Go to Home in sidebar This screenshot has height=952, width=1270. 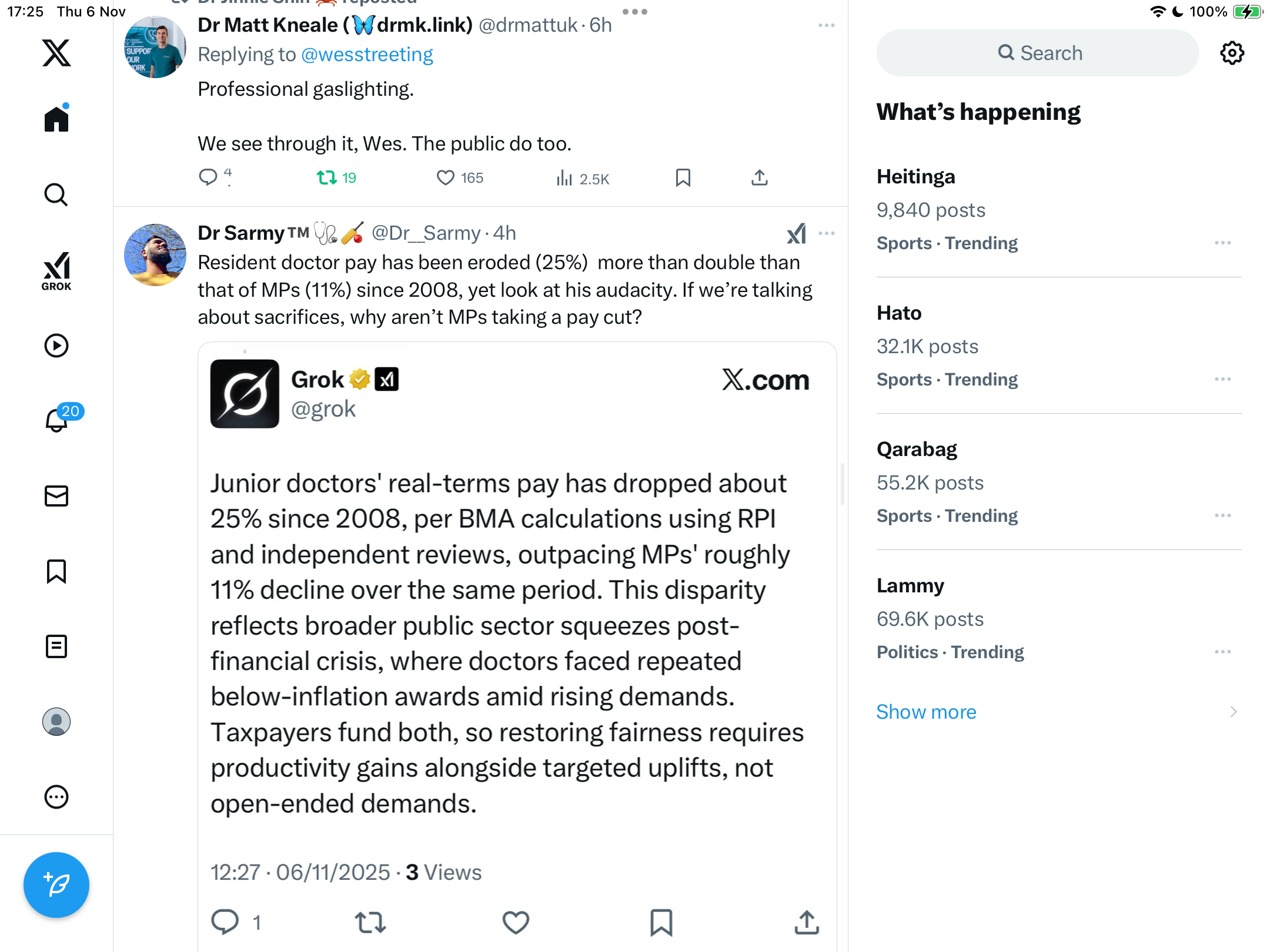[x=56, y=119]
